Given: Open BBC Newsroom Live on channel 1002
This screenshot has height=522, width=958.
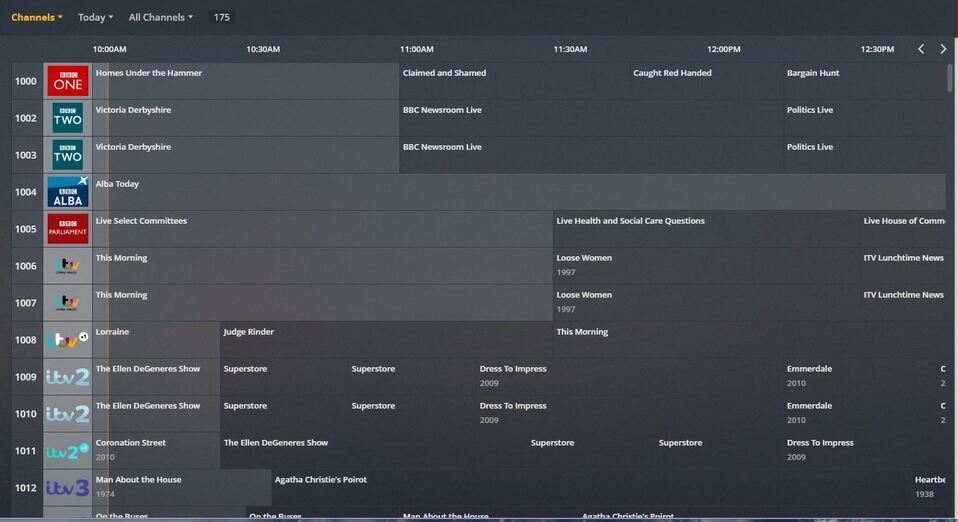Looking at the screenshot, I should tap(591, 118).
